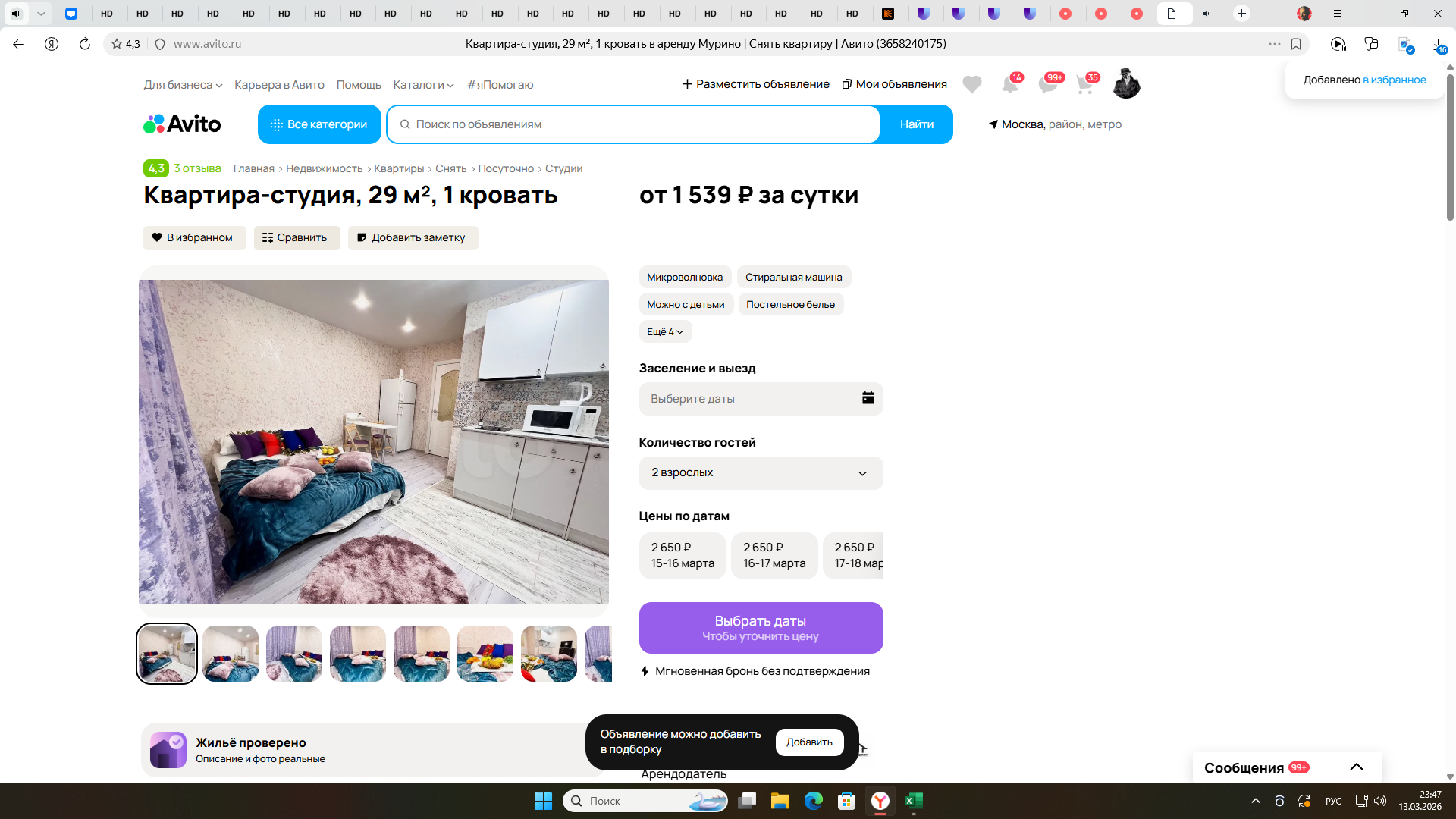Open Для бизнеса menu

[x=183, y=85]
